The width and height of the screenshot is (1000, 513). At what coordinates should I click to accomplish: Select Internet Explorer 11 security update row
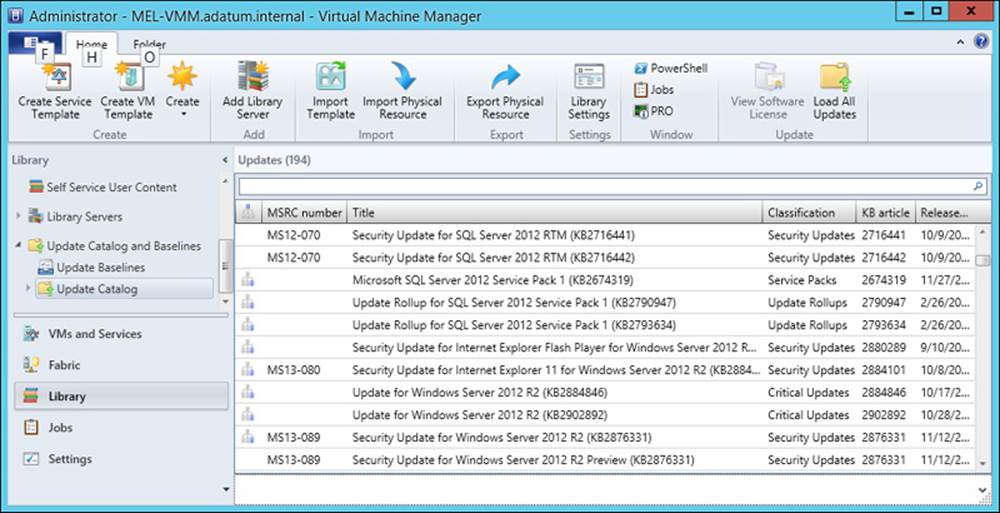605,370
